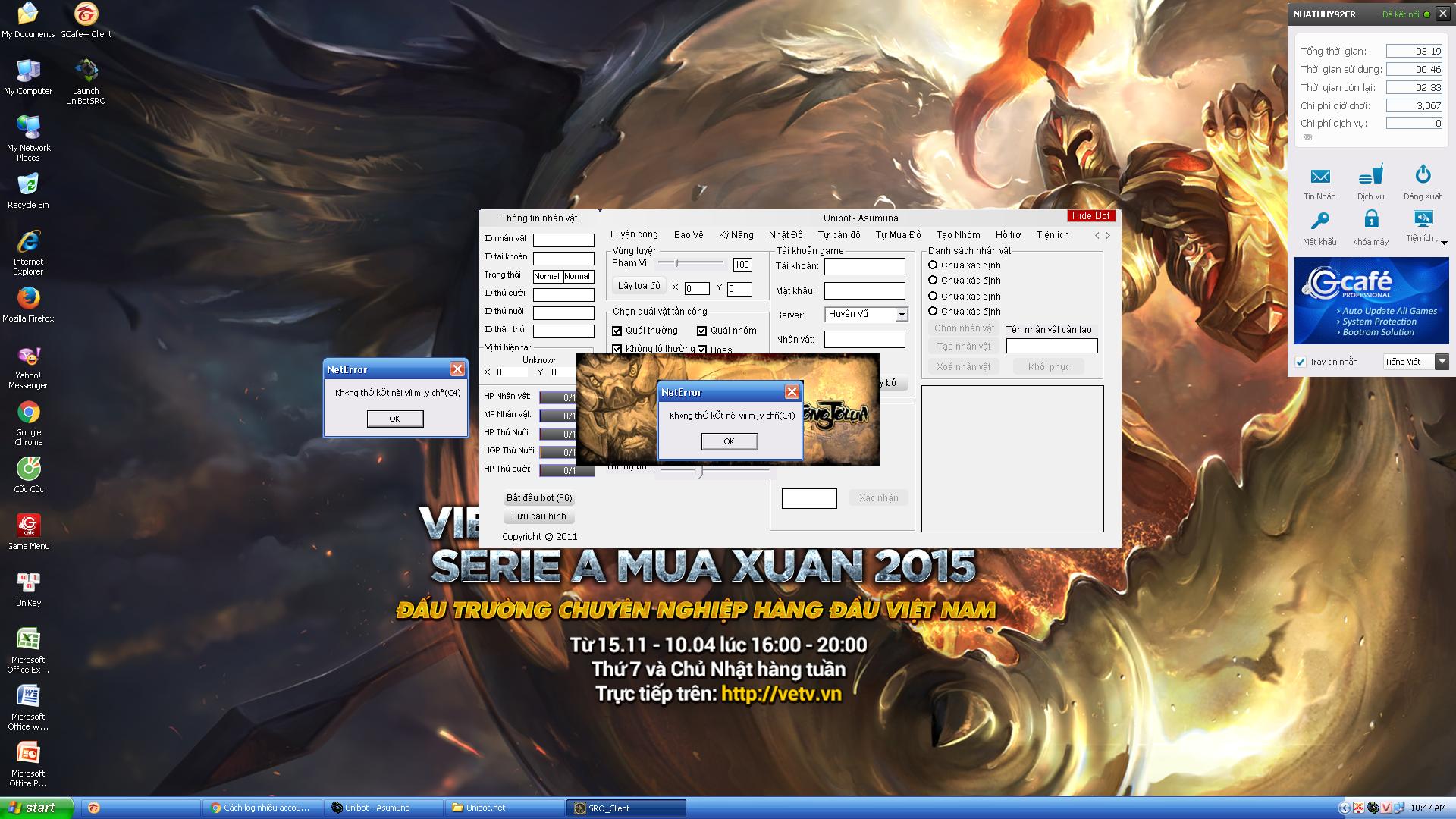
Task: Open Recycle Bin on desktop
Action: coord(28,191)
